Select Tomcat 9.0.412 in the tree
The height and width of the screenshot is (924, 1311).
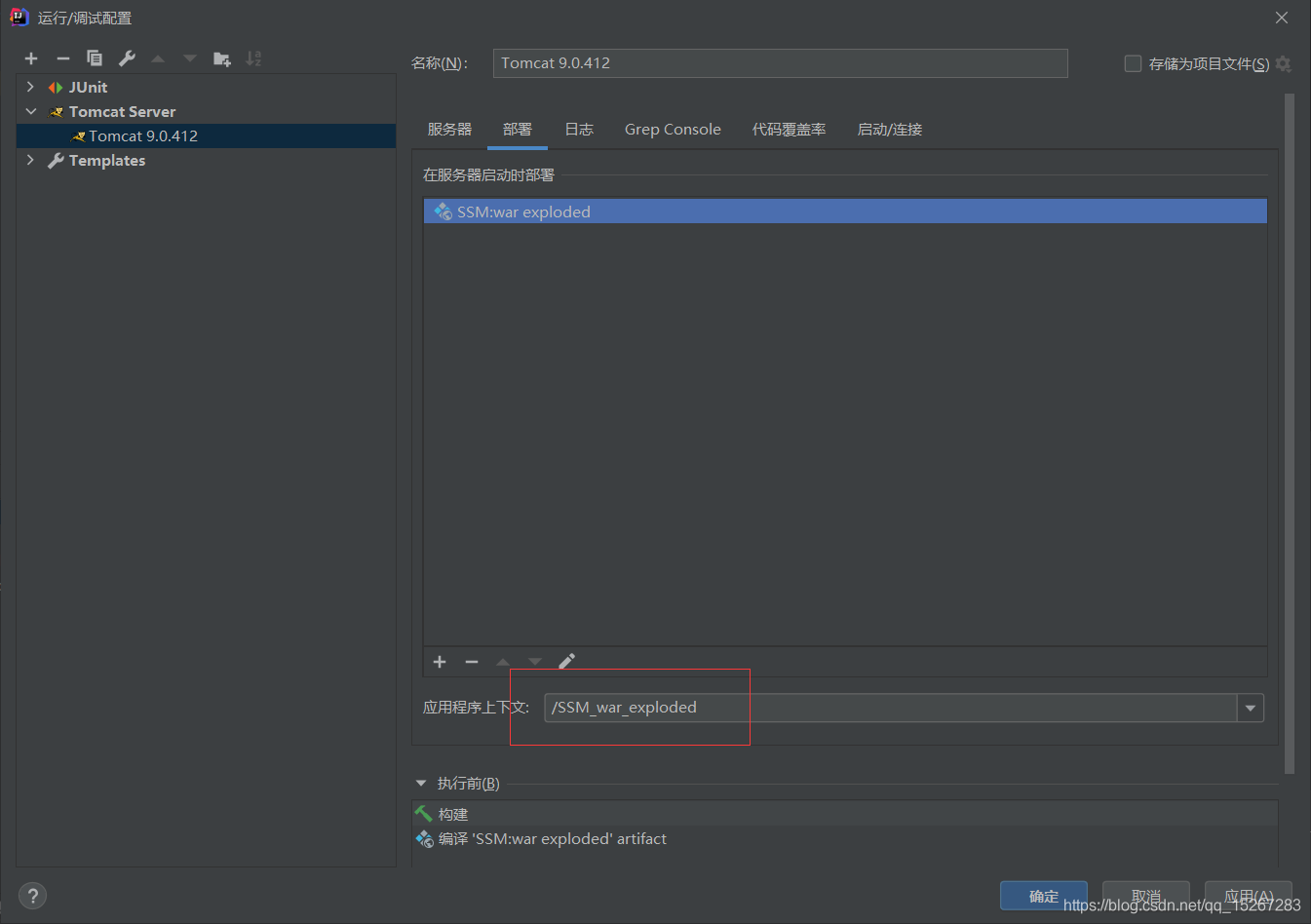click(206, 135)
